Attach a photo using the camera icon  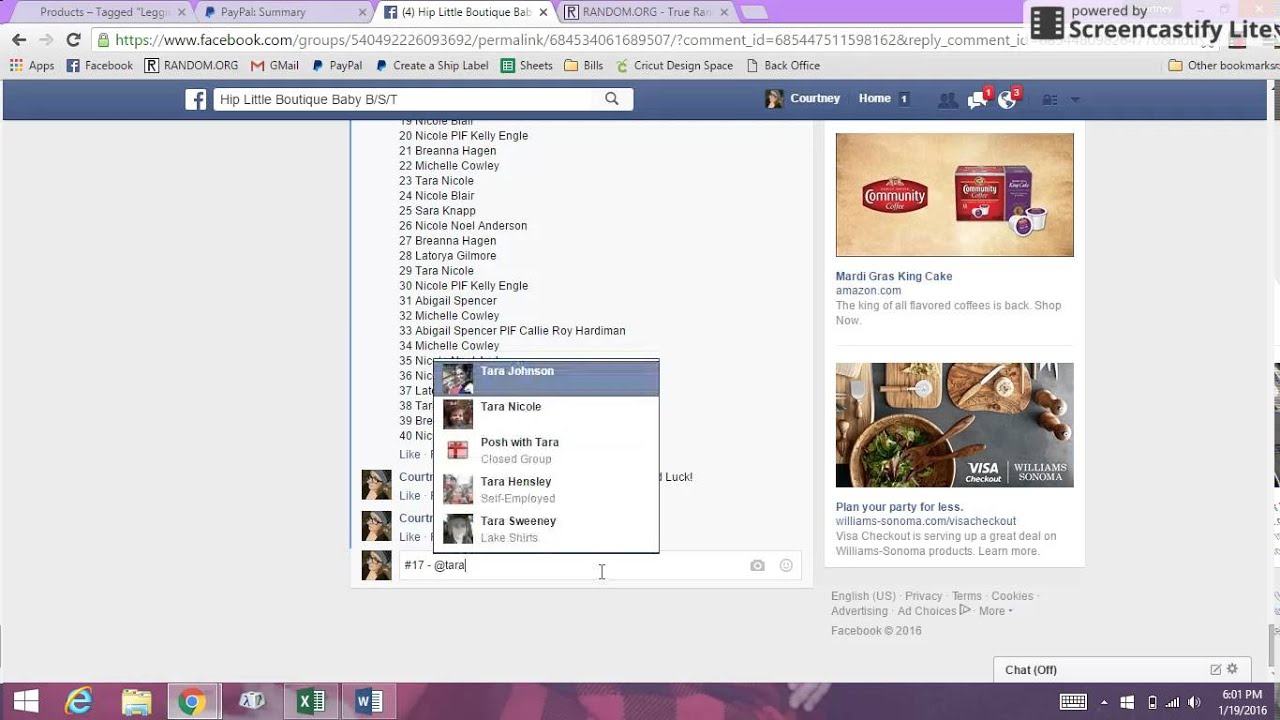pyautogui.click(x=757, y=565)
